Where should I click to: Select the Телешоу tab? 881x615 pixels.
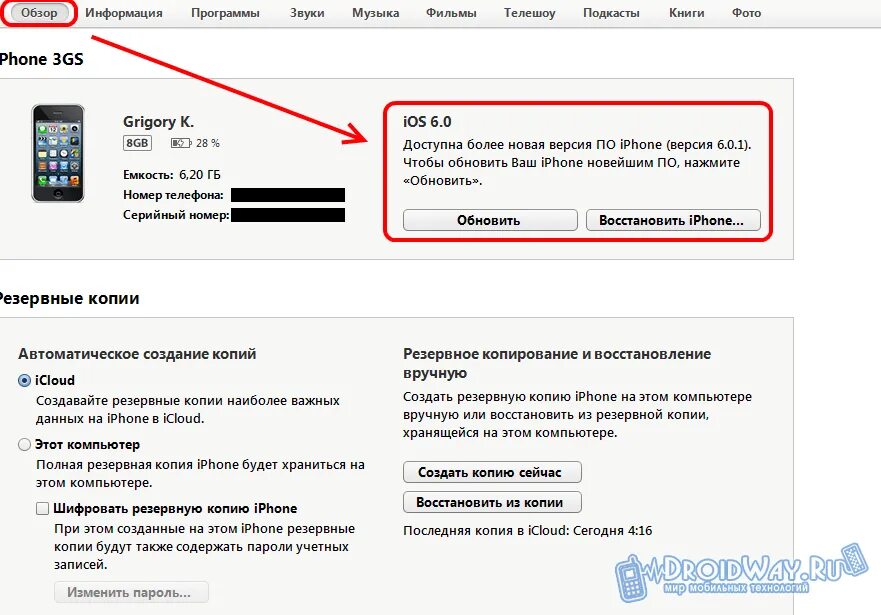[529, 13]
